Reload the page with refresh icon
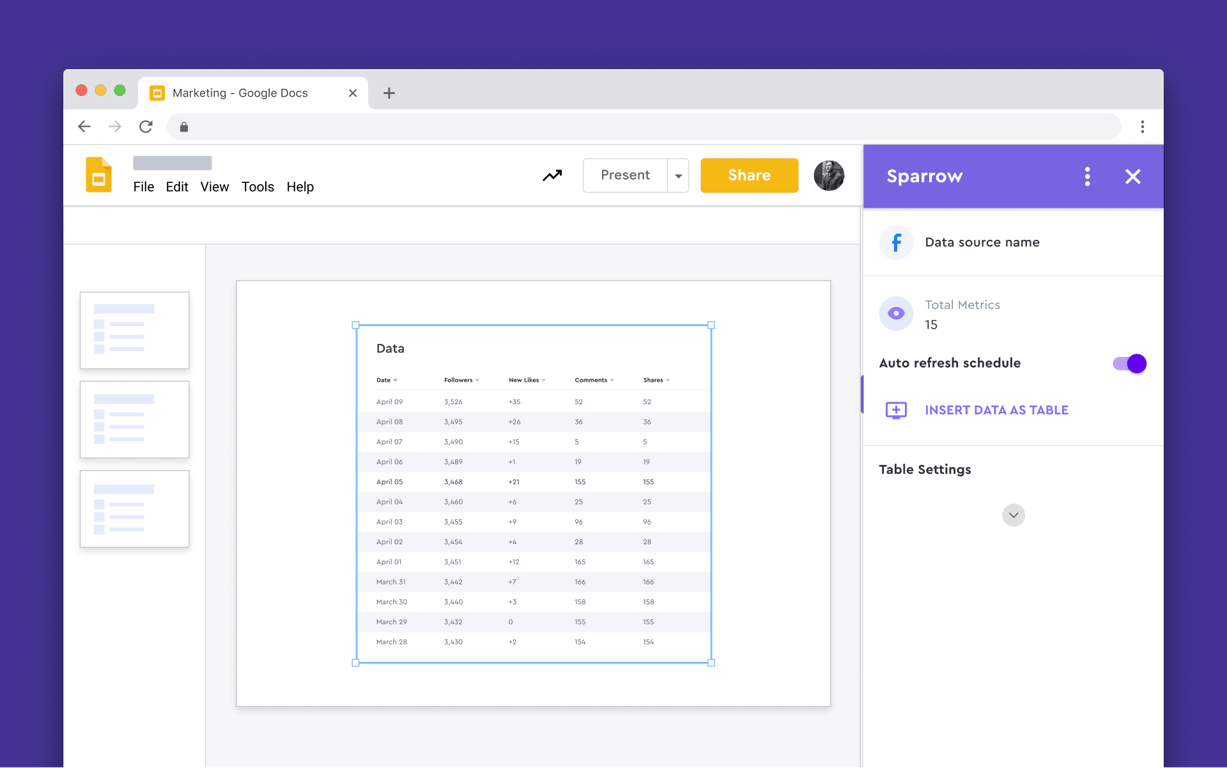The width and height of the screenshot is (1227, 768). 146,127
